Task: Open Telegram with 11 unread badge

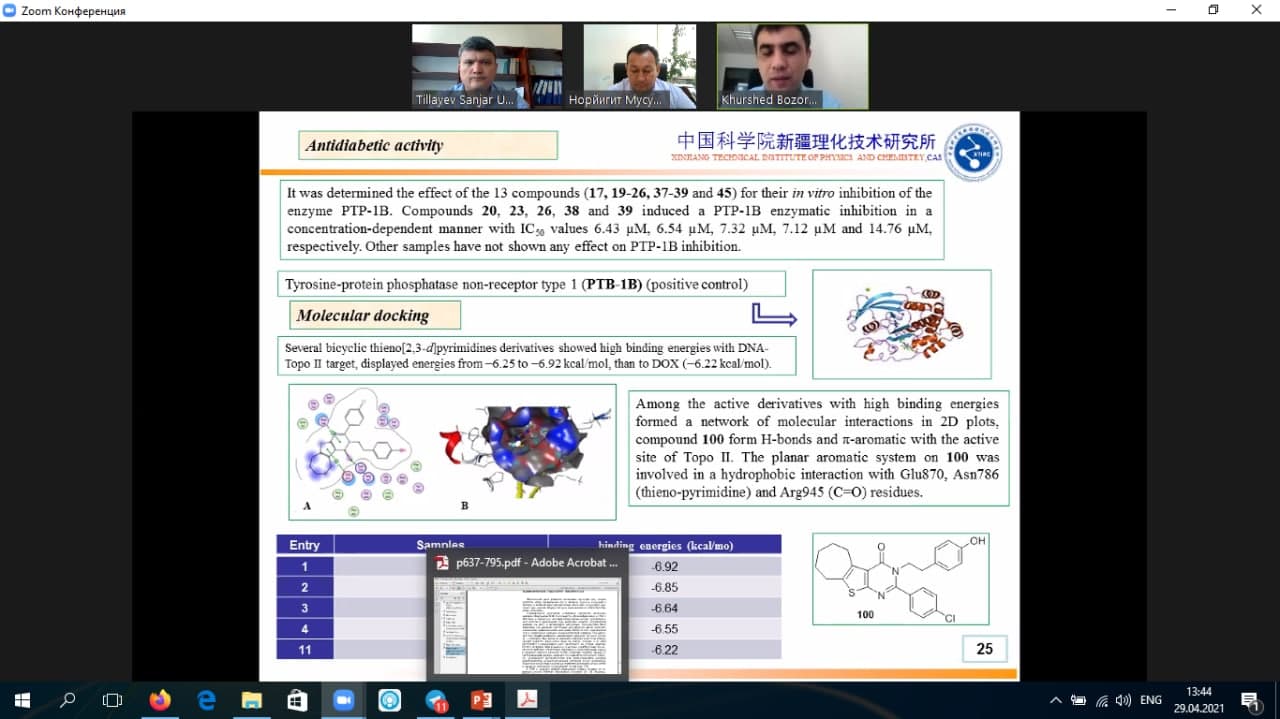Action: pos(436,700)
